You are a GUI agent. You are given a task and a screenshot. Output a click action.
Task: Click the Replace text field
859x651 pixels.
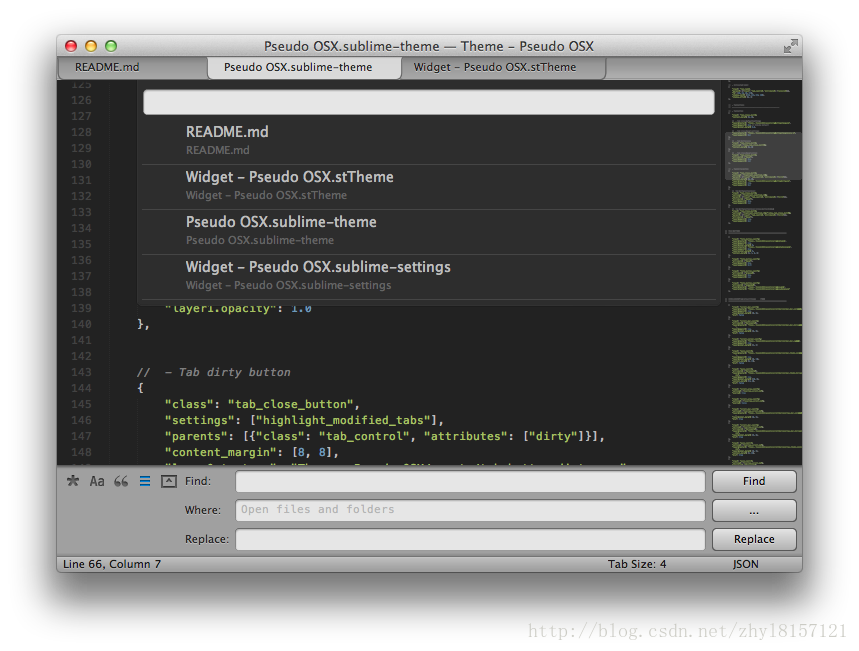pos(470,539)
